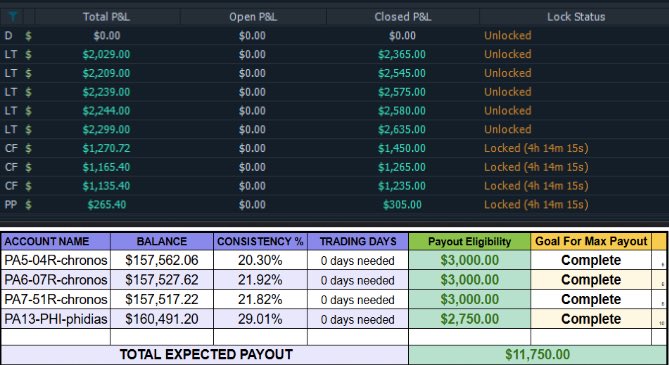Select the PA7-51R-chronos account cell

coord(55,299)
